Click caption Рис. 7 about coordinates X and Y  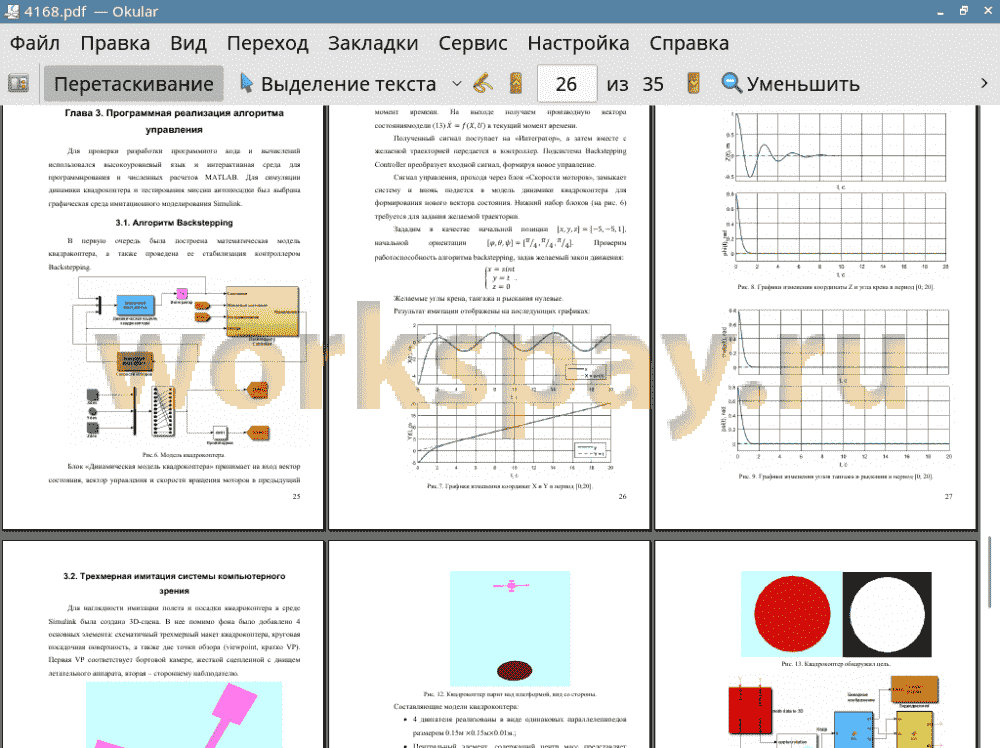[x=510, y=486]
